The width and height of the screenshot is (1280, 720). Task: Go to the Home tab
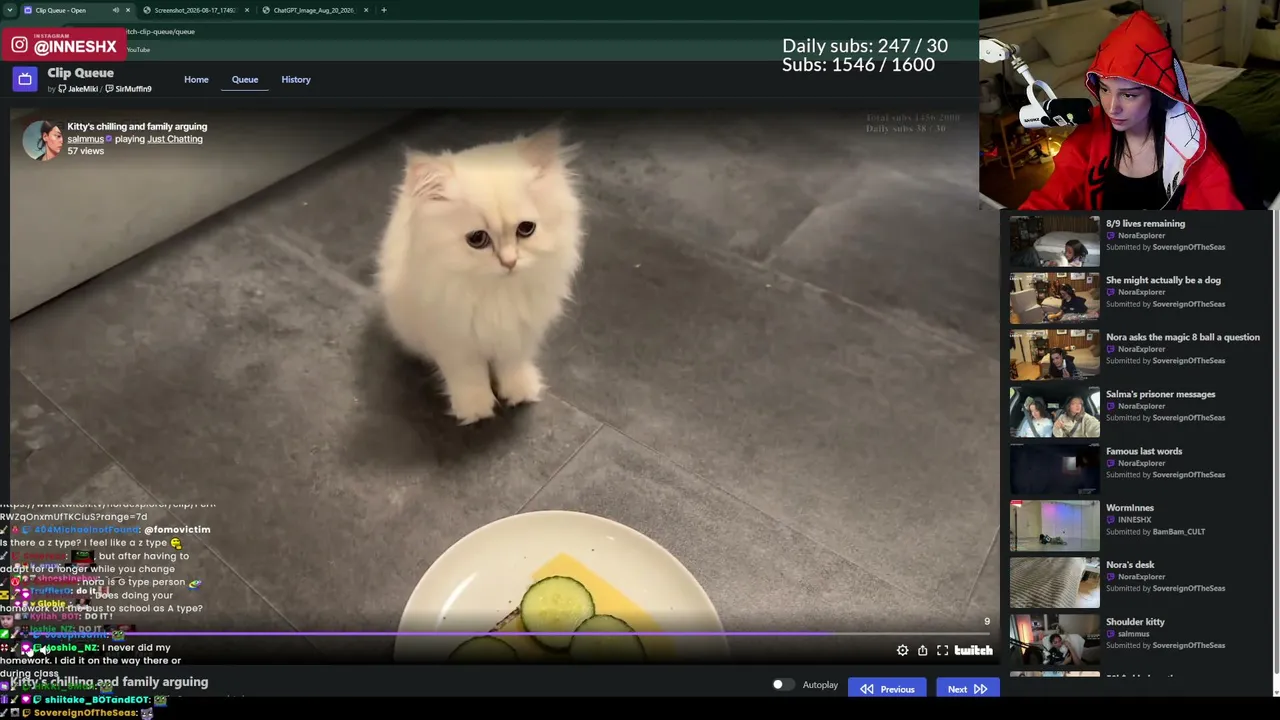(x=196, y=79)
